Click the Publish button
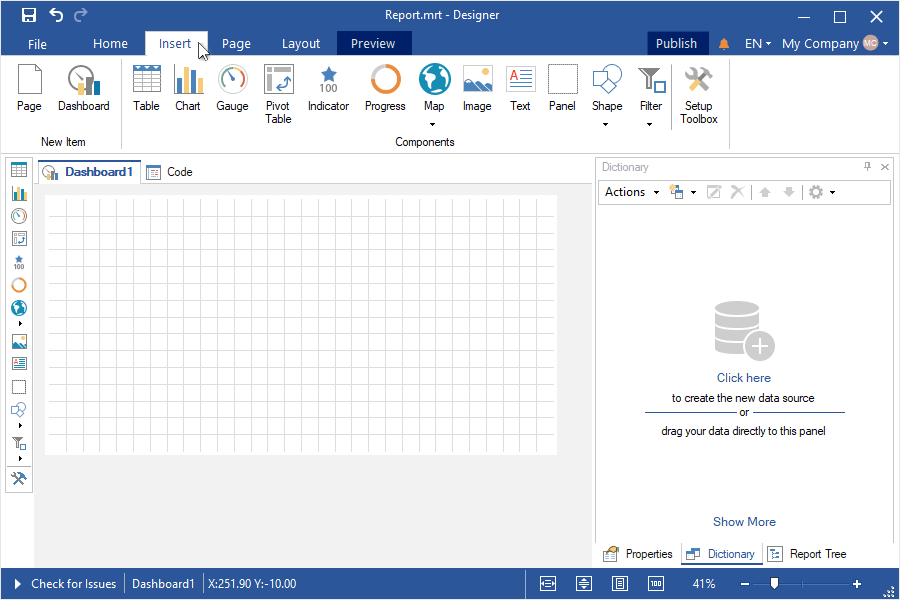Viewport: 900px width, 600px height. (x=677, y=44)
